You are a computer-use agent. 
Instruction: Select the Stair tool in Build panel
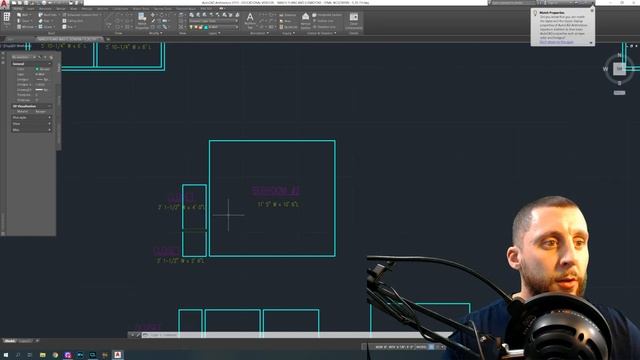(x=45, y=21)
